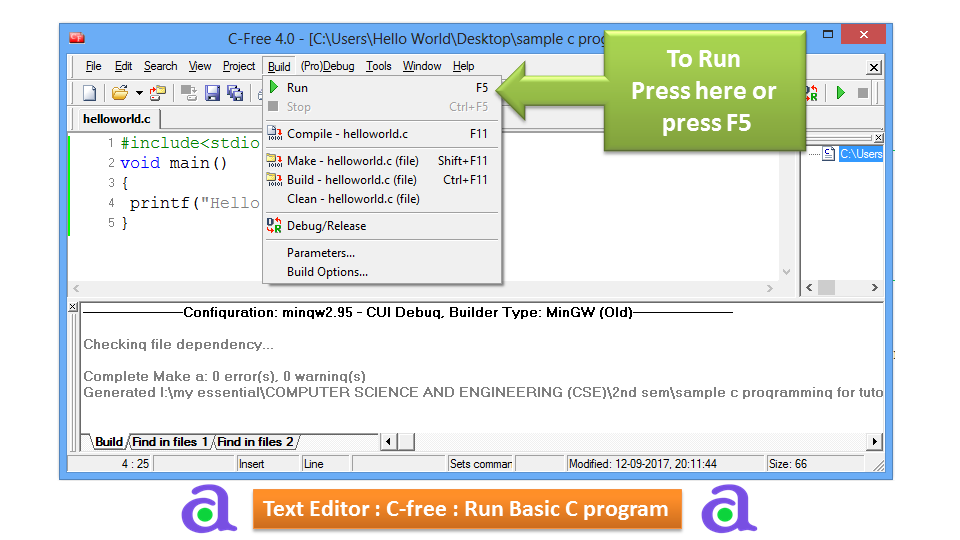Click the gray Stop toolbar button
Image resolution: width=960 pixels, height=540 pixels.
(863, 92)
